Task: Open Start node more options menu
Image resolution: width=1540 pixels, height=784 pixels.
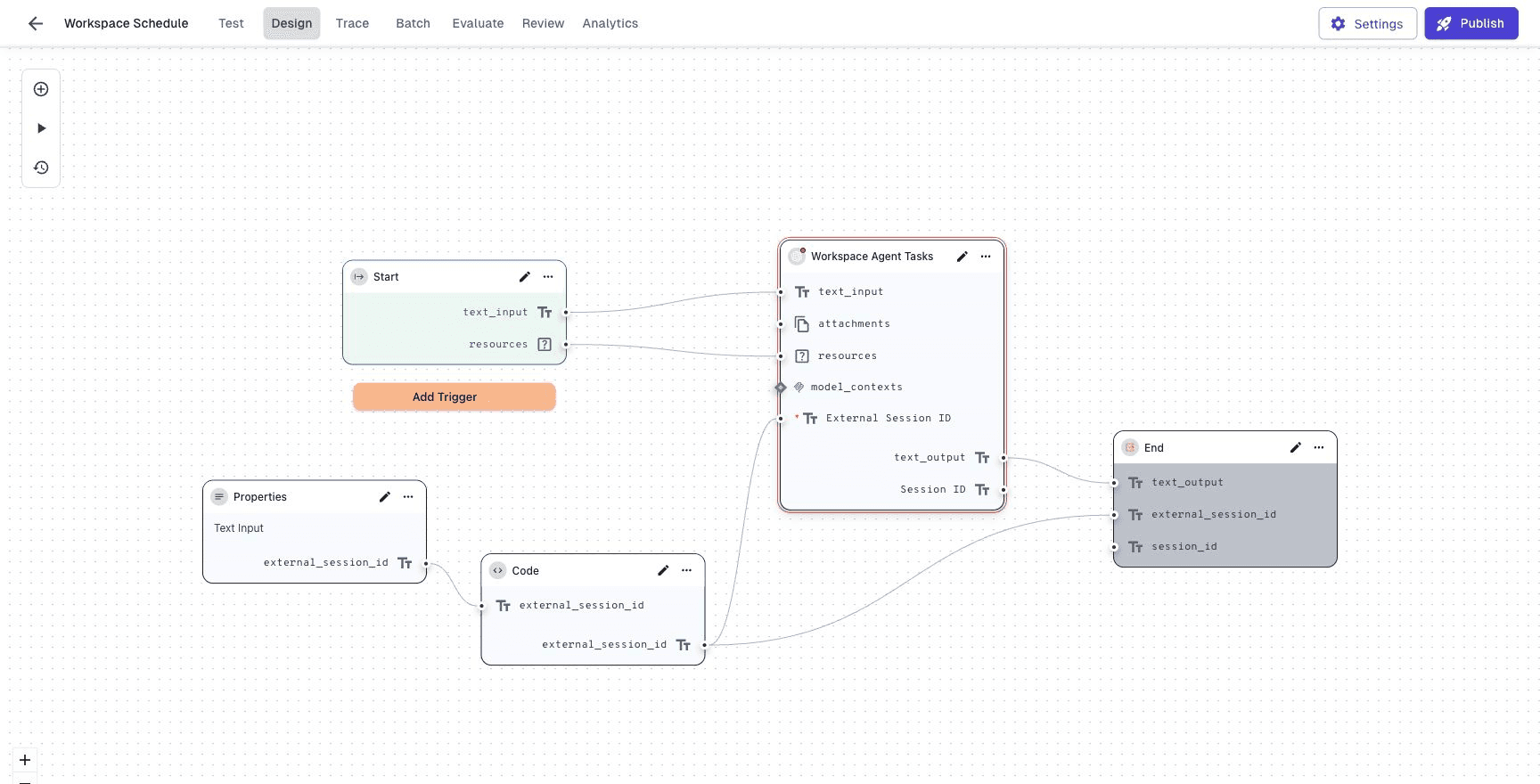Action: (x=548, y=277)
